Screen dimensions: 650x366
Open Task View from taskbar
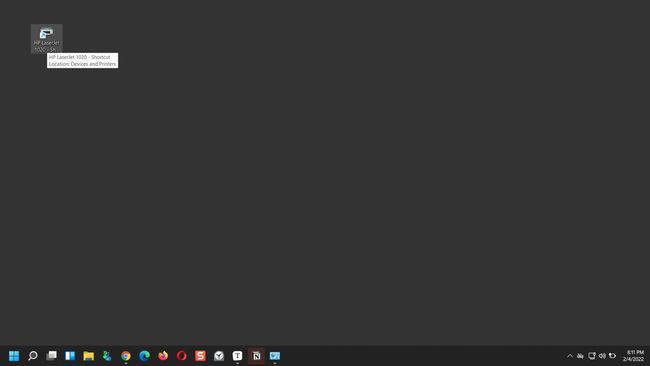(x=51, y=356)
